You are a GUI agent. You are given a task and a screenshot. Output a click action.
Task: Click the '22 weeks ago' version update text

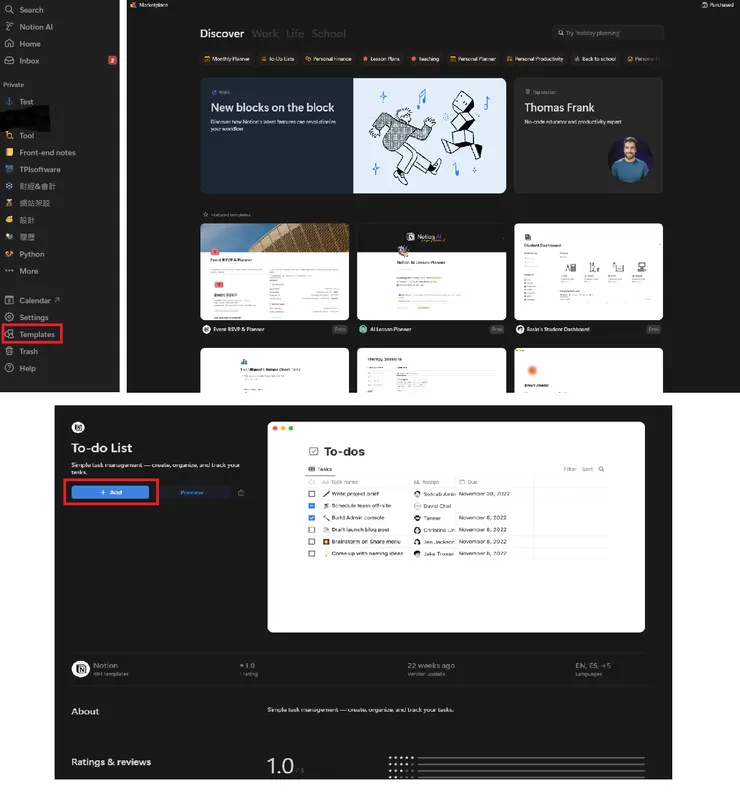tap(431, 665)
